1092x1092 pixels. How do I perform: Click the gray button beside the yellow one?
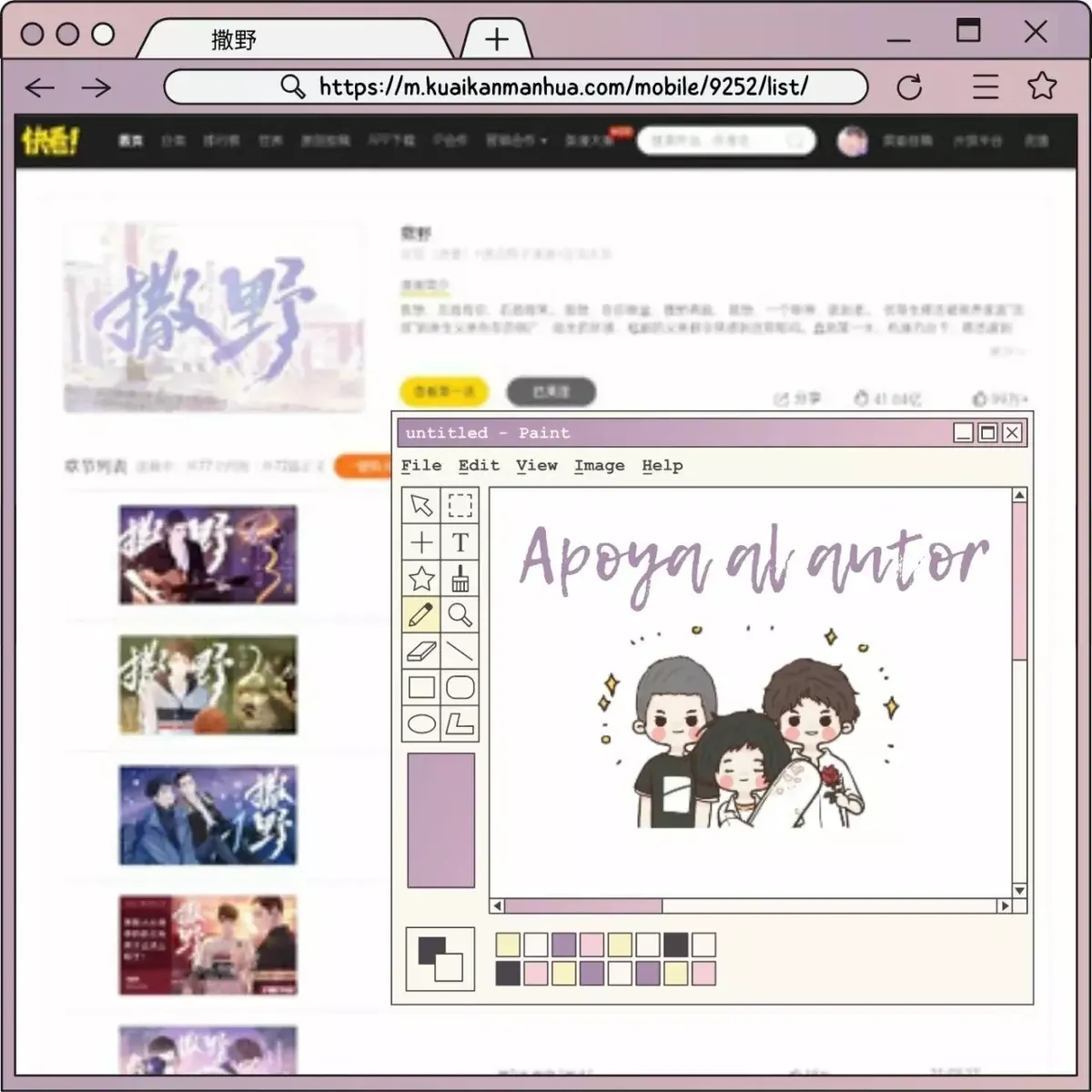[x=551, y=391]
